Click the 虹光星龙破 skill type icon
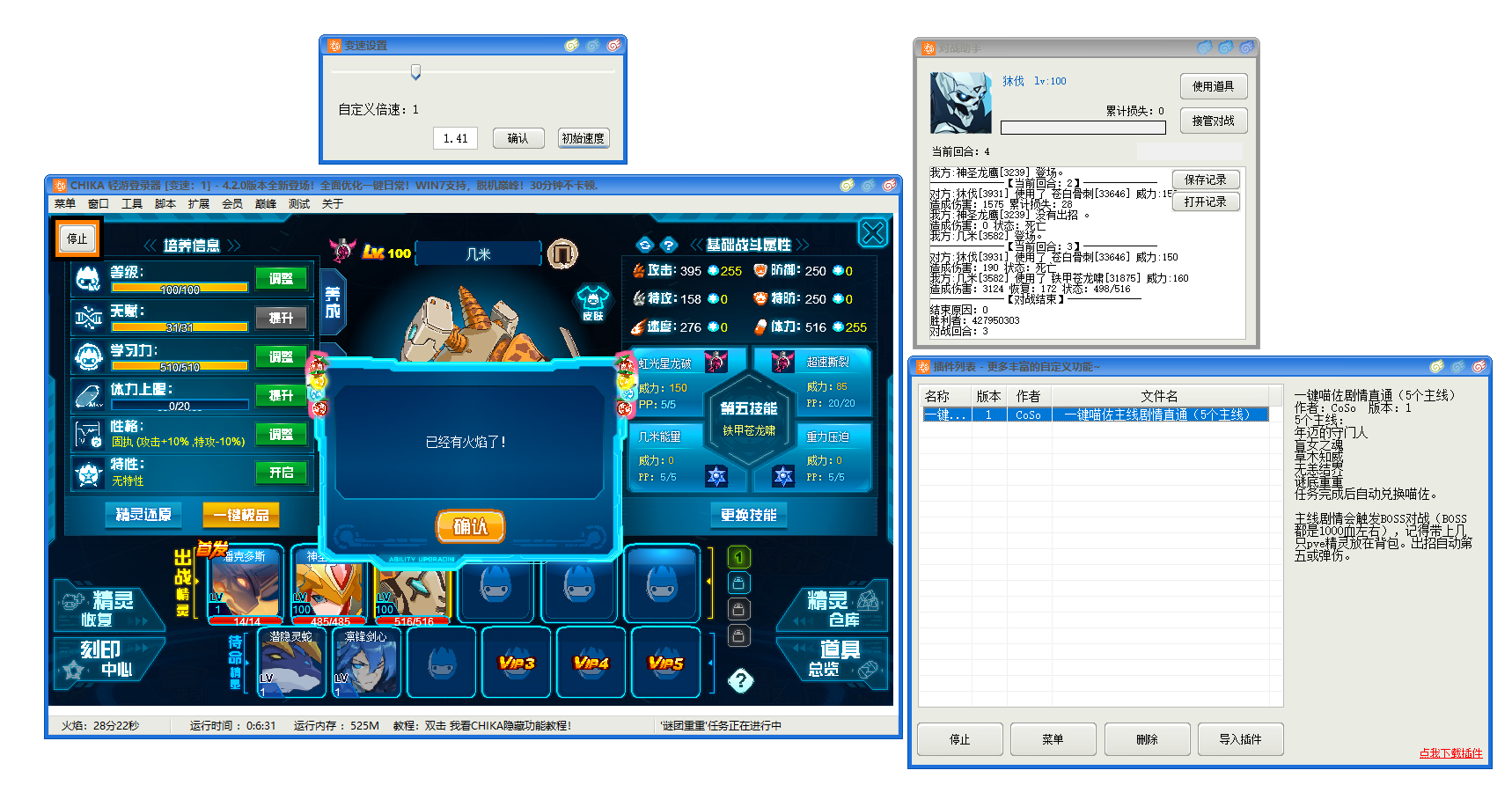 point(716,362)
